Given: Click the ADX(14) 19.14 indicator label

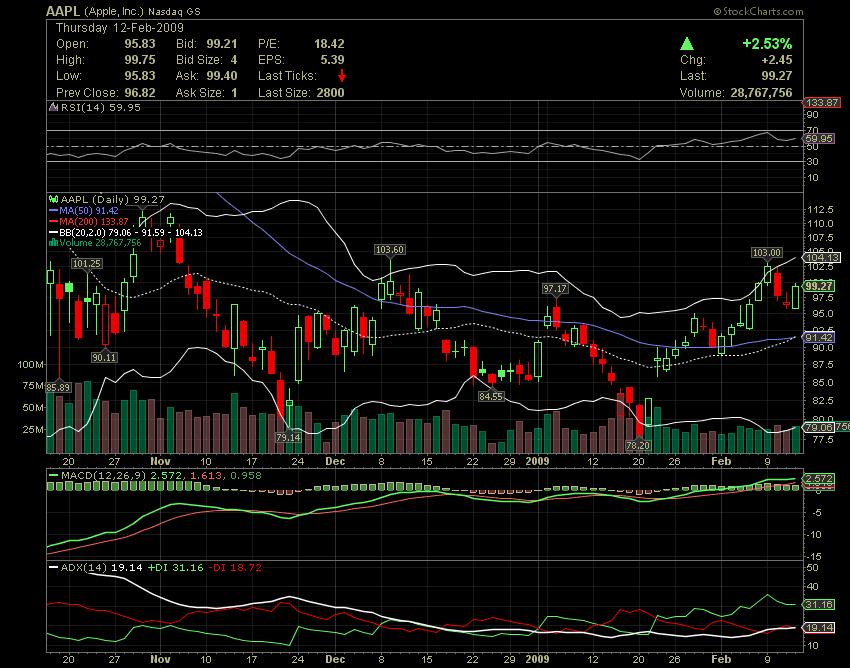Looking at the screenshot, I should 101,568.
